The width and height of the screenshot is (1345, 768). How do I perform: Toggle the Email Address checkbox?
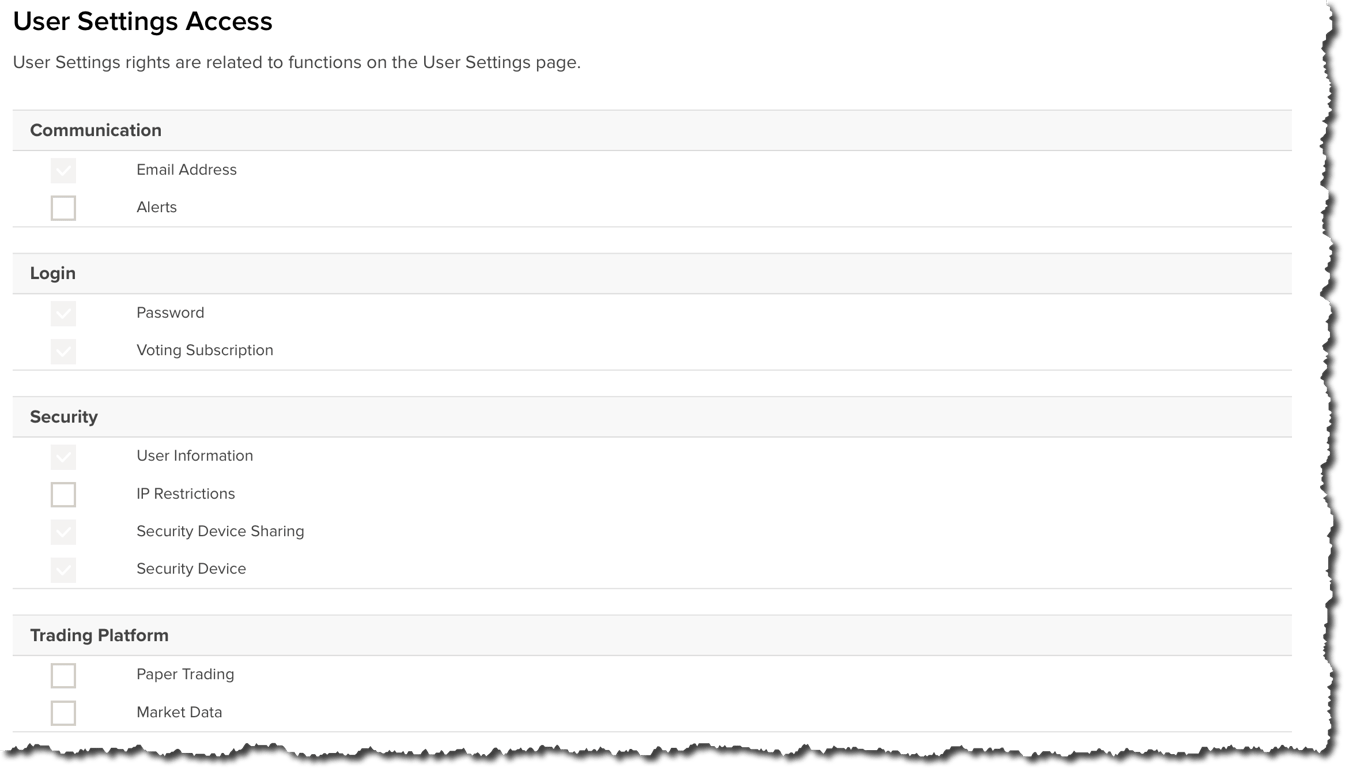point(63,170)
